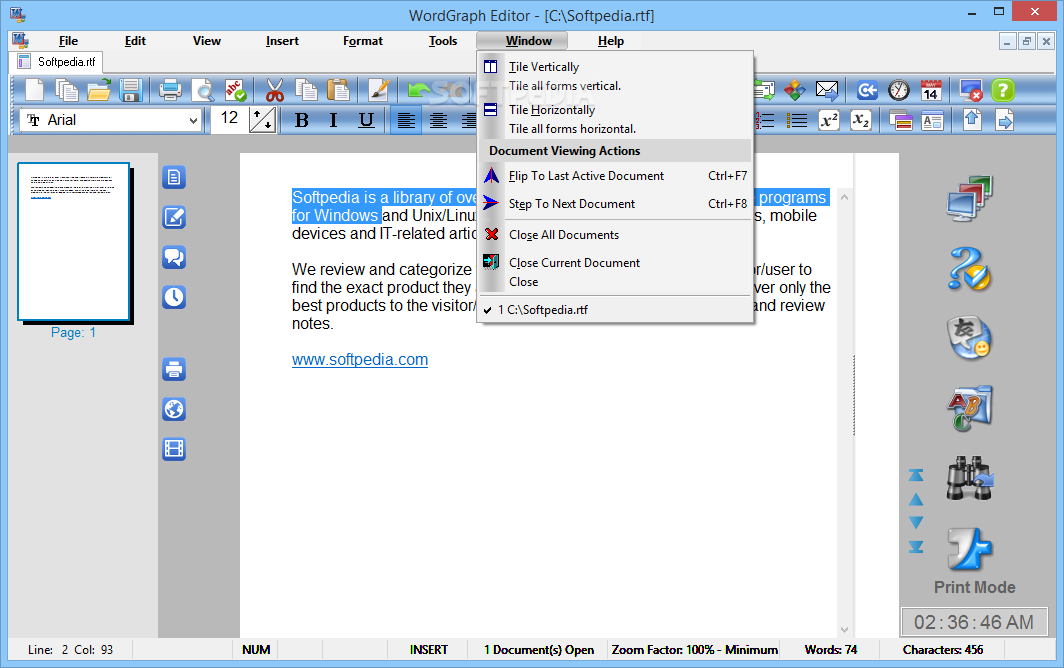Viewport: 1064px width, 668px height.
Task: Open the Format menu
Action: 362,41
